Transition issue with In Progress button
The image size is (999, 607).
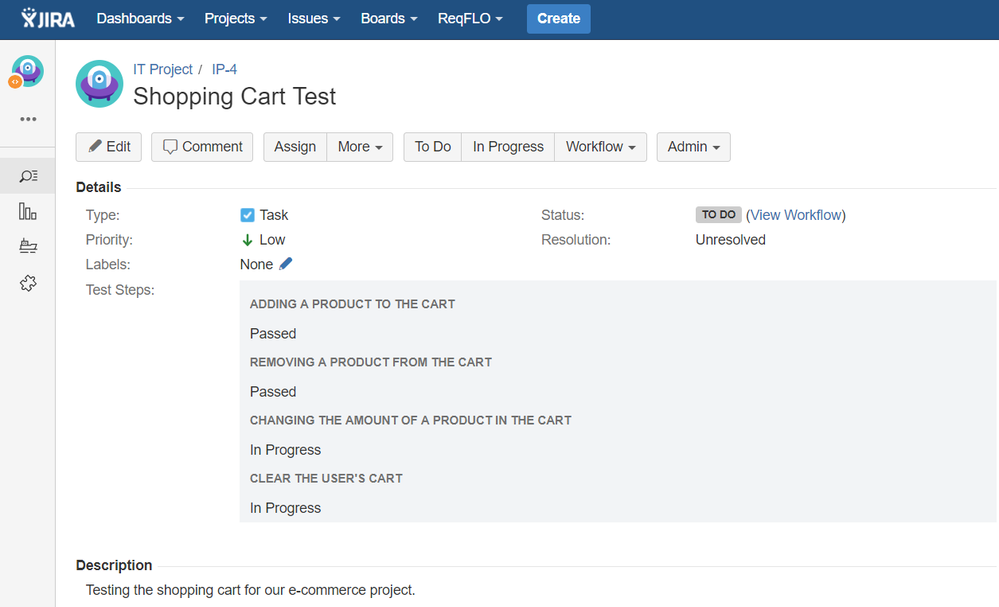508,147
